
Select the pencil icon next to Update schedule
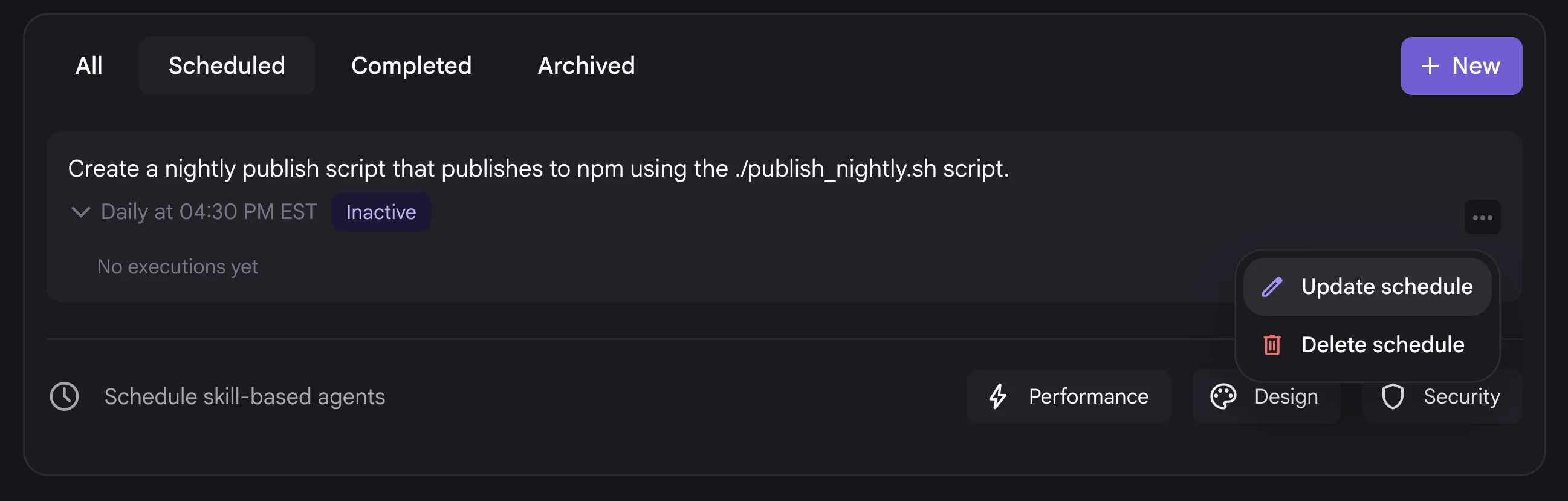coord(1272,286)
